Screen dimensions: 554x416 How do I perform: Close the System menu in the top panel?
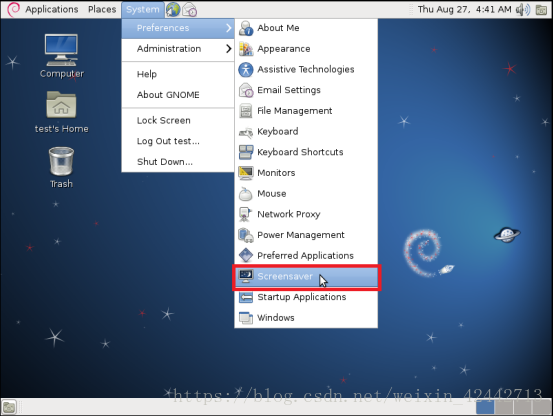pos(143,10)
